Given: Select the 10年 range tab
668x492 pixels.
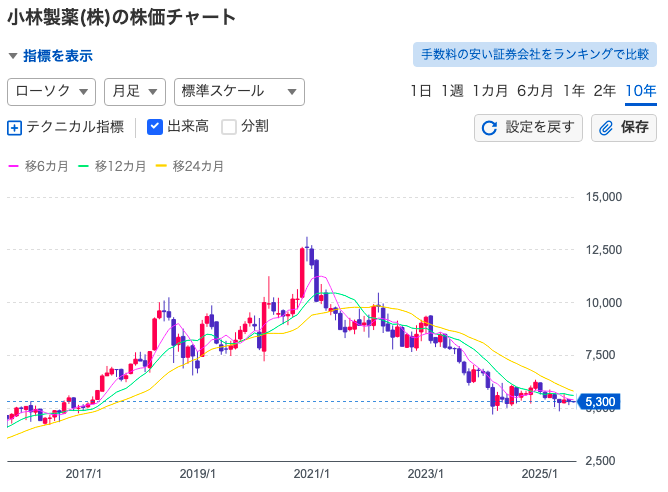Looking at the screenshot, I should click(641, 91).
